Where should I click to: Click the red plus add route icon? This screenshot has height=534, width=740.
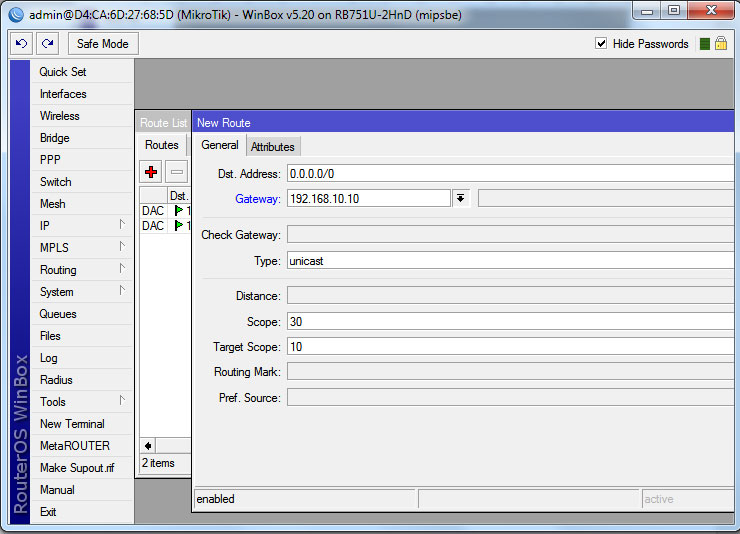(x=151, y=172)
